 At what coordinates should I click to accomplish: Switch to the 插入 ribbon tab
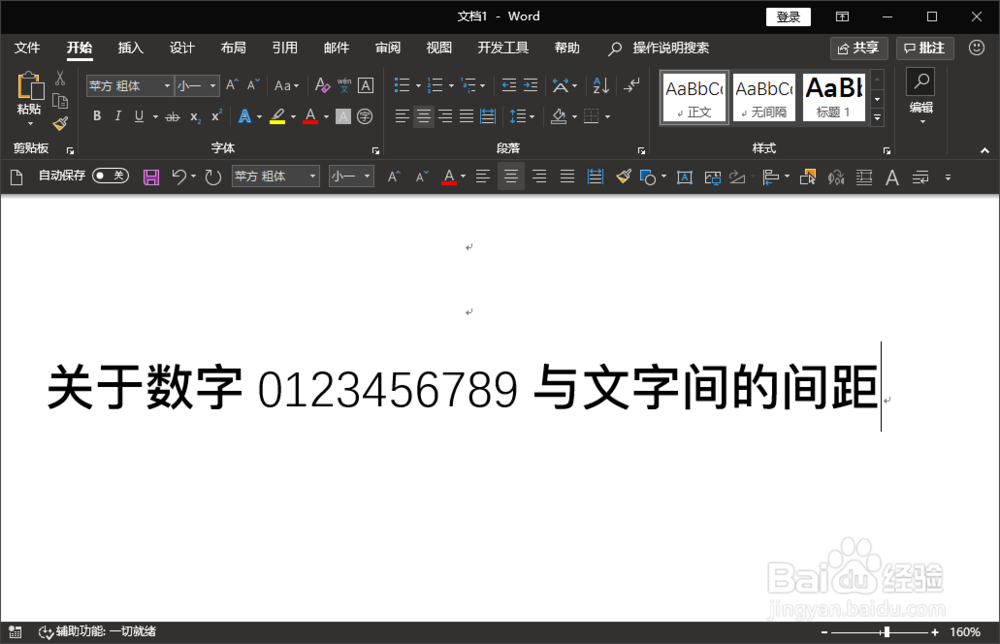click(x=130, y=47)
